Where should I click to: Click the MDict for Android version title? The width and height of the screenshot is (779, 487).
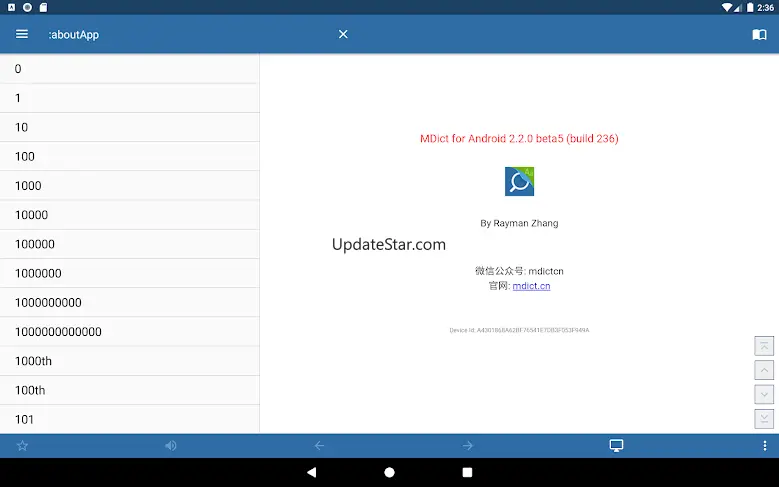click(x=519, y=139)
